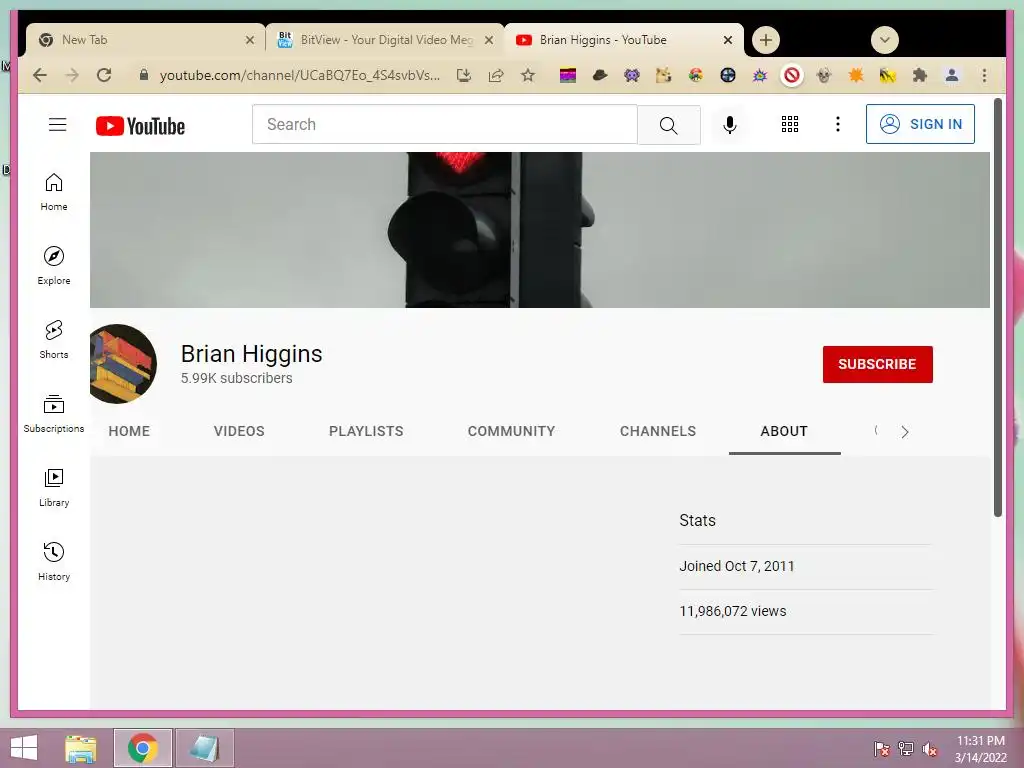The width and height of the screenshot is (1024, 768).
Task: Open the Chrome profile avatar icon
Action: point(952,75)
